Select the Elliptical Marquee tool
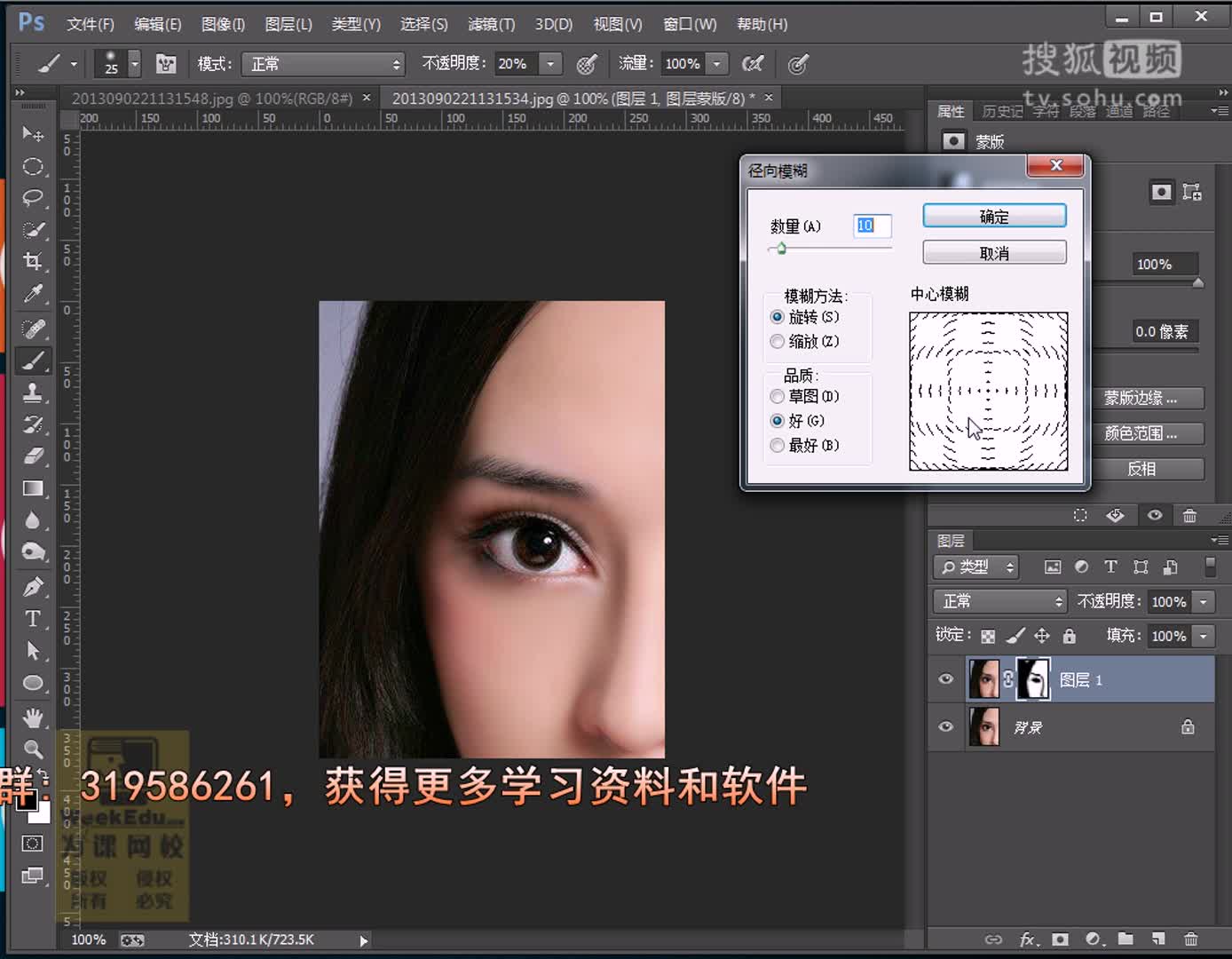 (x=33, y=166)
